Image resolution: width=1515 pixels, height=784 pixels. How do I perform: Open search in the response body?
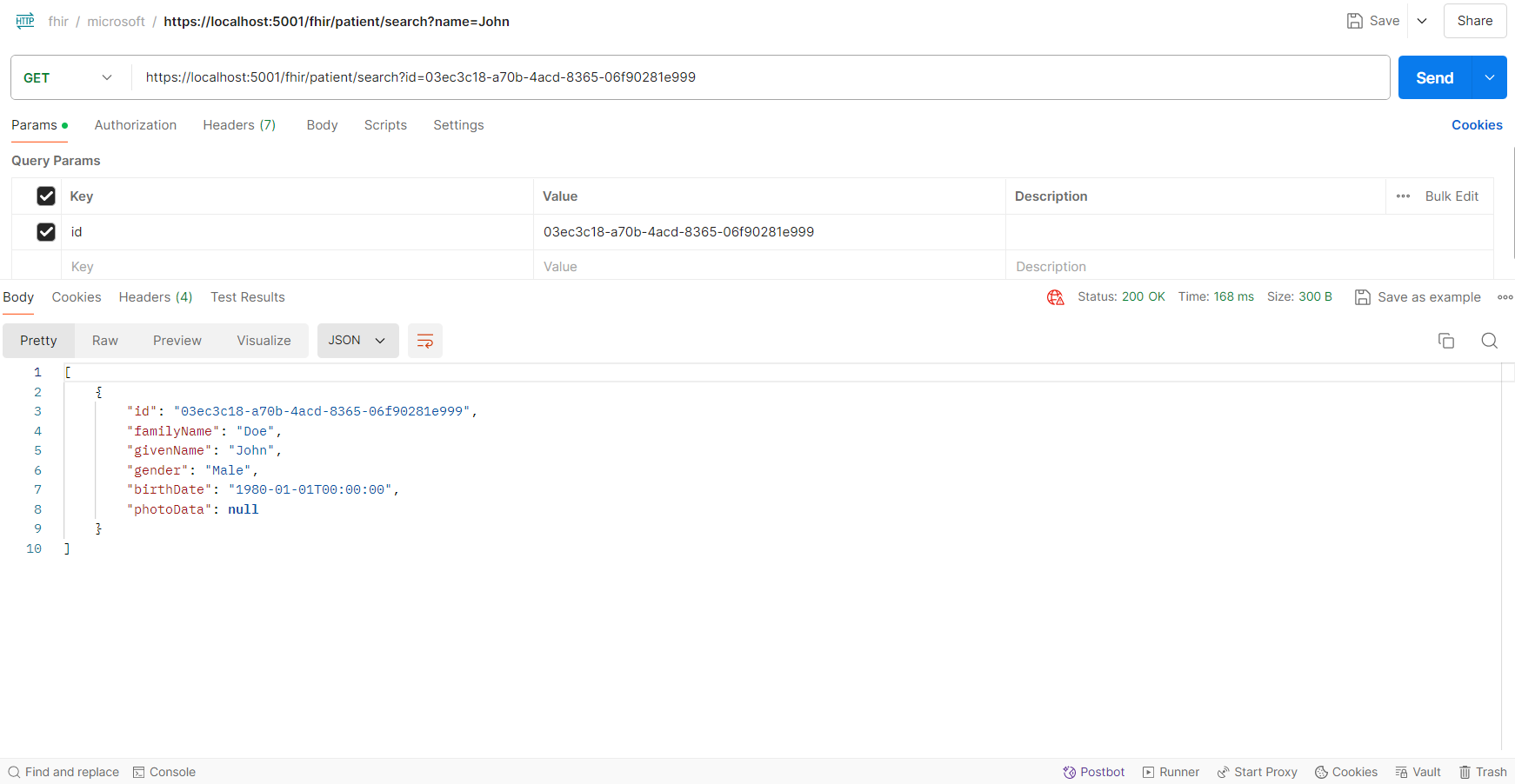(1489, 341)
